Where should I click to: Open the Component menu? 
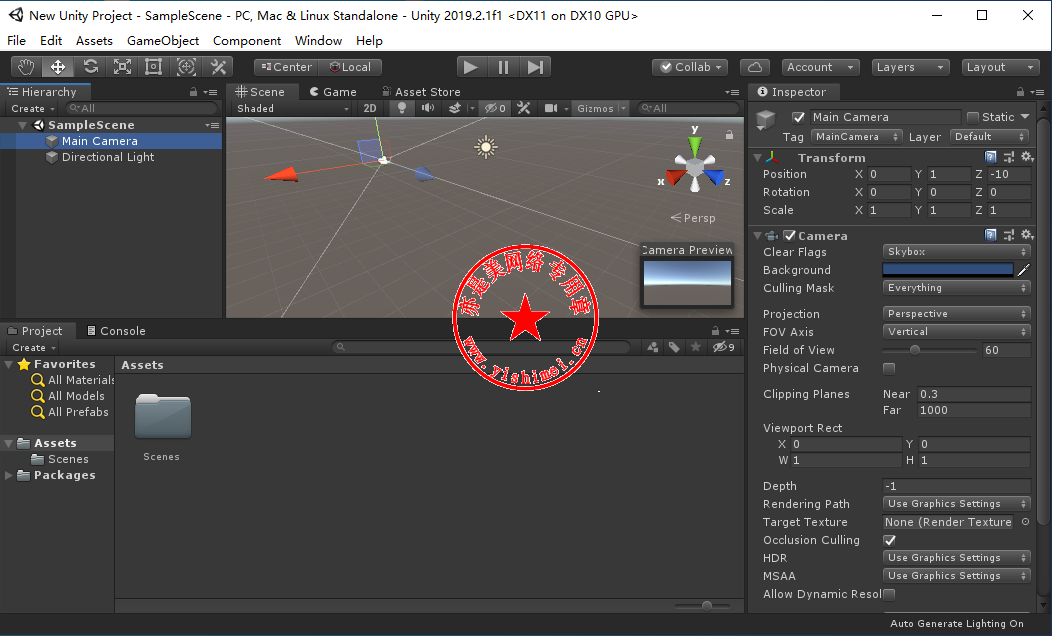click(247, 41)
